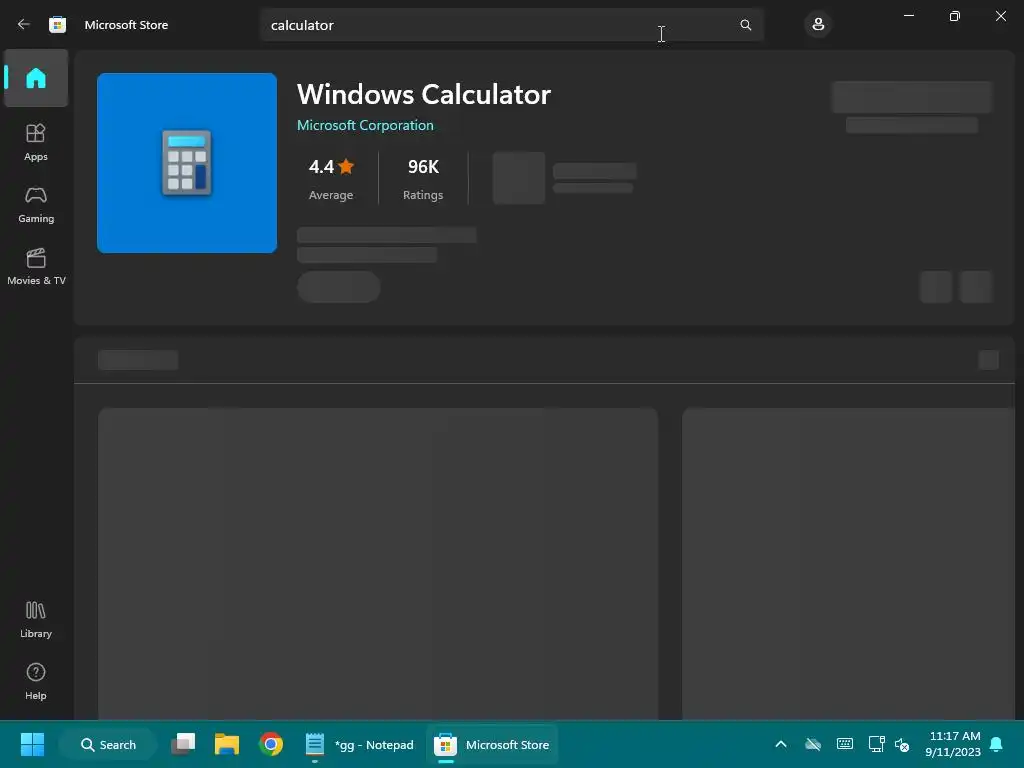The image size is (1024, 768).
Task: Open the Library in sidebar
Action: (36, 620)
